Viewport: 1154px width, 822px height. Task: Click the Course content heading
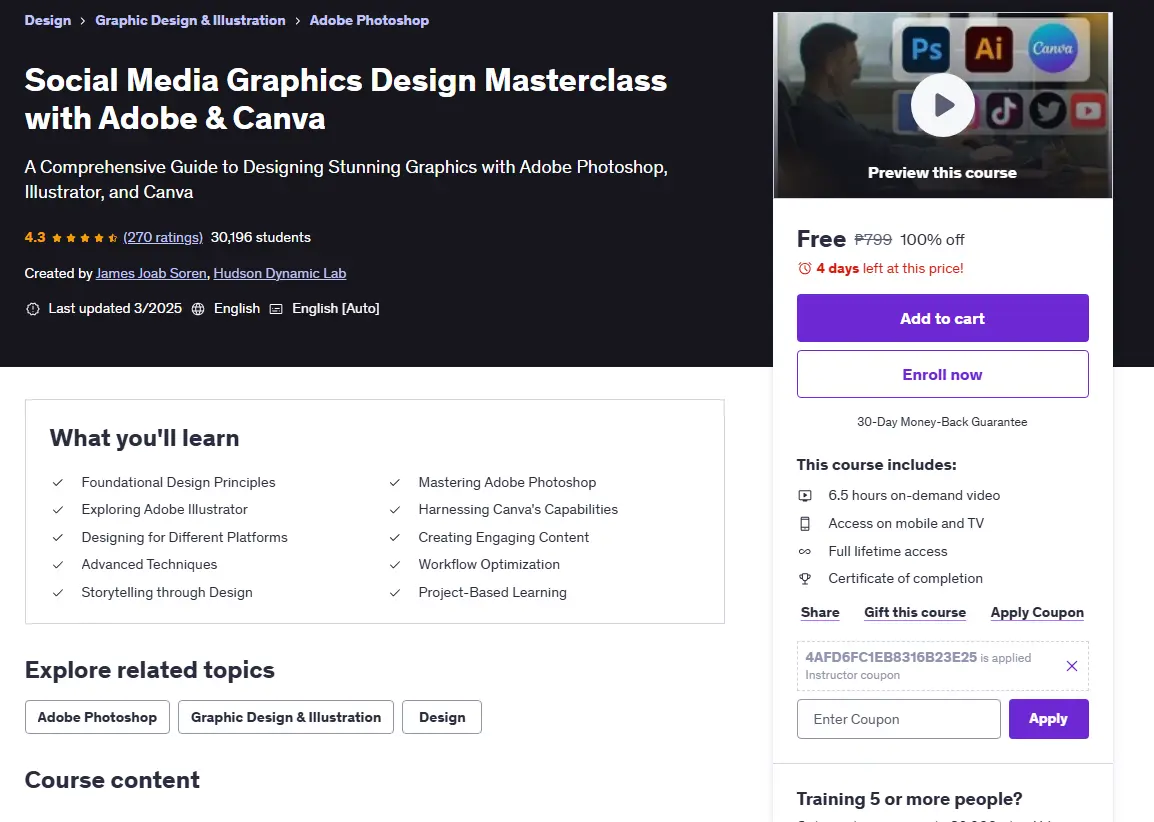pyautogui.click(x=112, y=780)
